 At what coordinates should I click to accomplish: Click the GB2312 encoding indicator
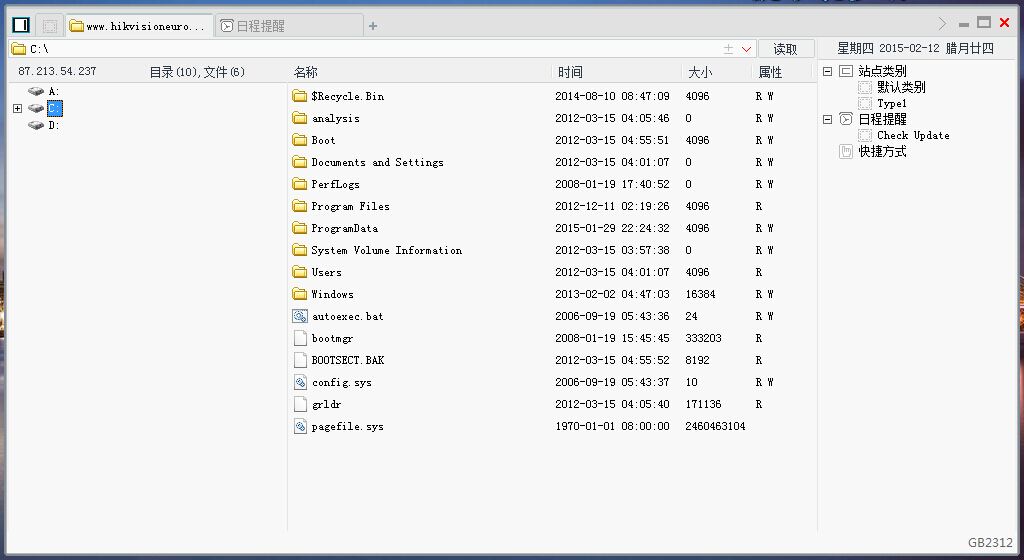990,542
